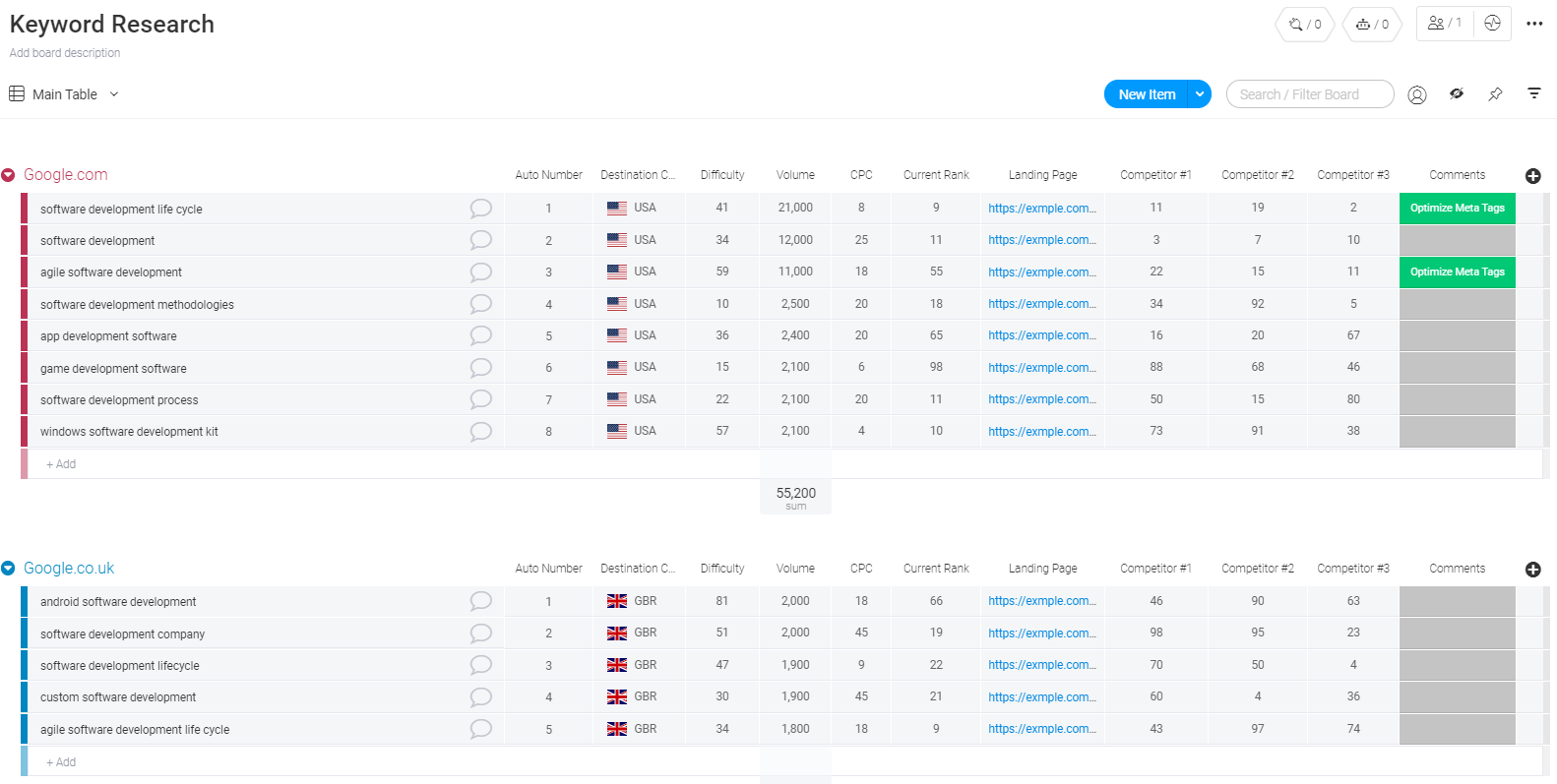This screenshot has width=1557, height=784.
Task: Click the pin columns icon
Action: (x=1495, y=94)
